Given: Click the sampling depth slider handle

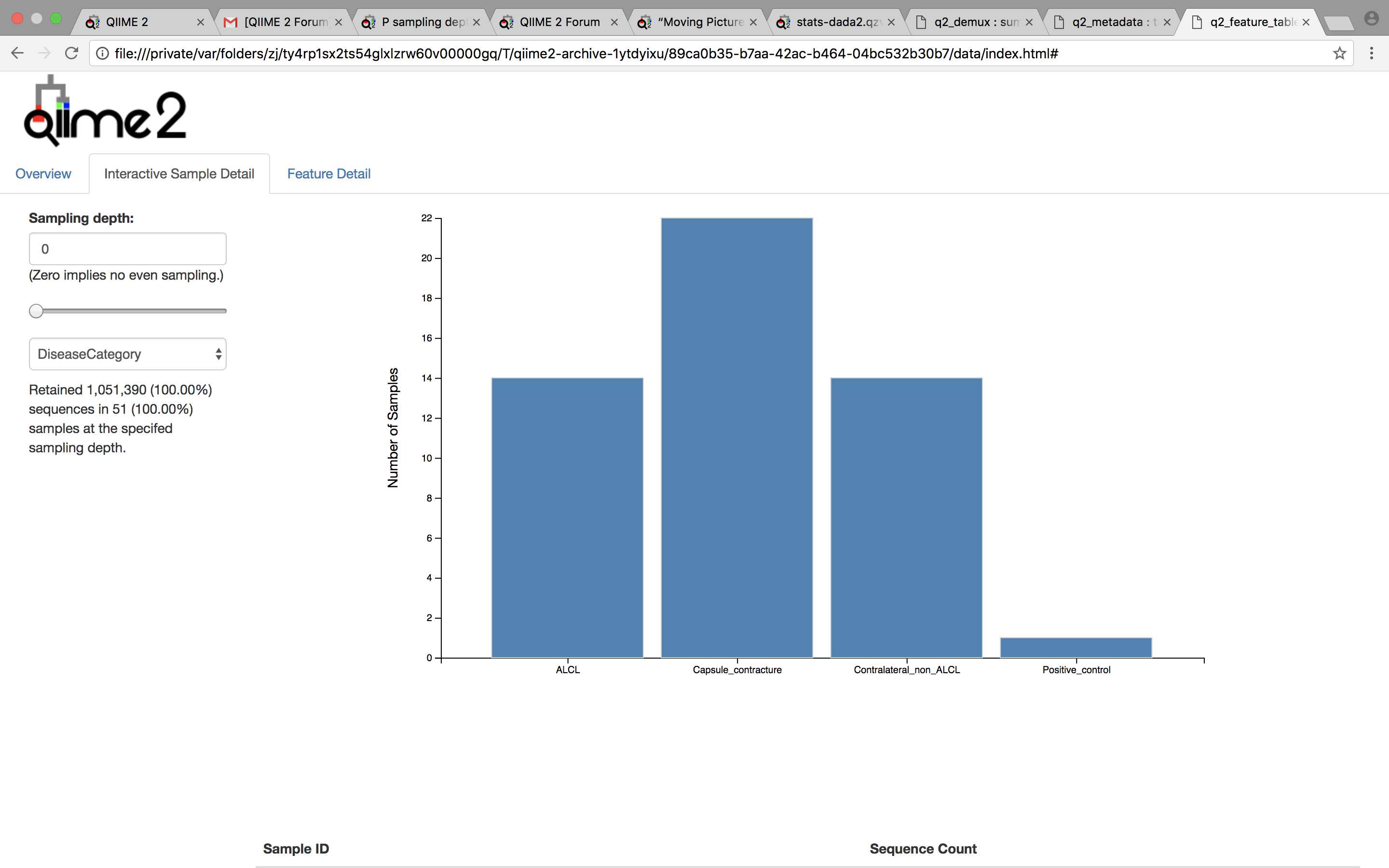Looking at the screenshot, I should pos(36,311).
